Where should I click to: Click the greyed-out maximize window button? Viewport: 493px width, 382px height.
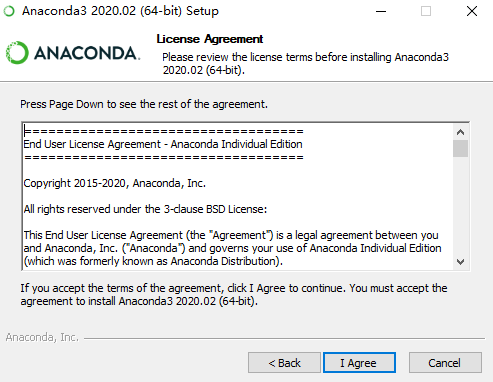click(426, 11)
